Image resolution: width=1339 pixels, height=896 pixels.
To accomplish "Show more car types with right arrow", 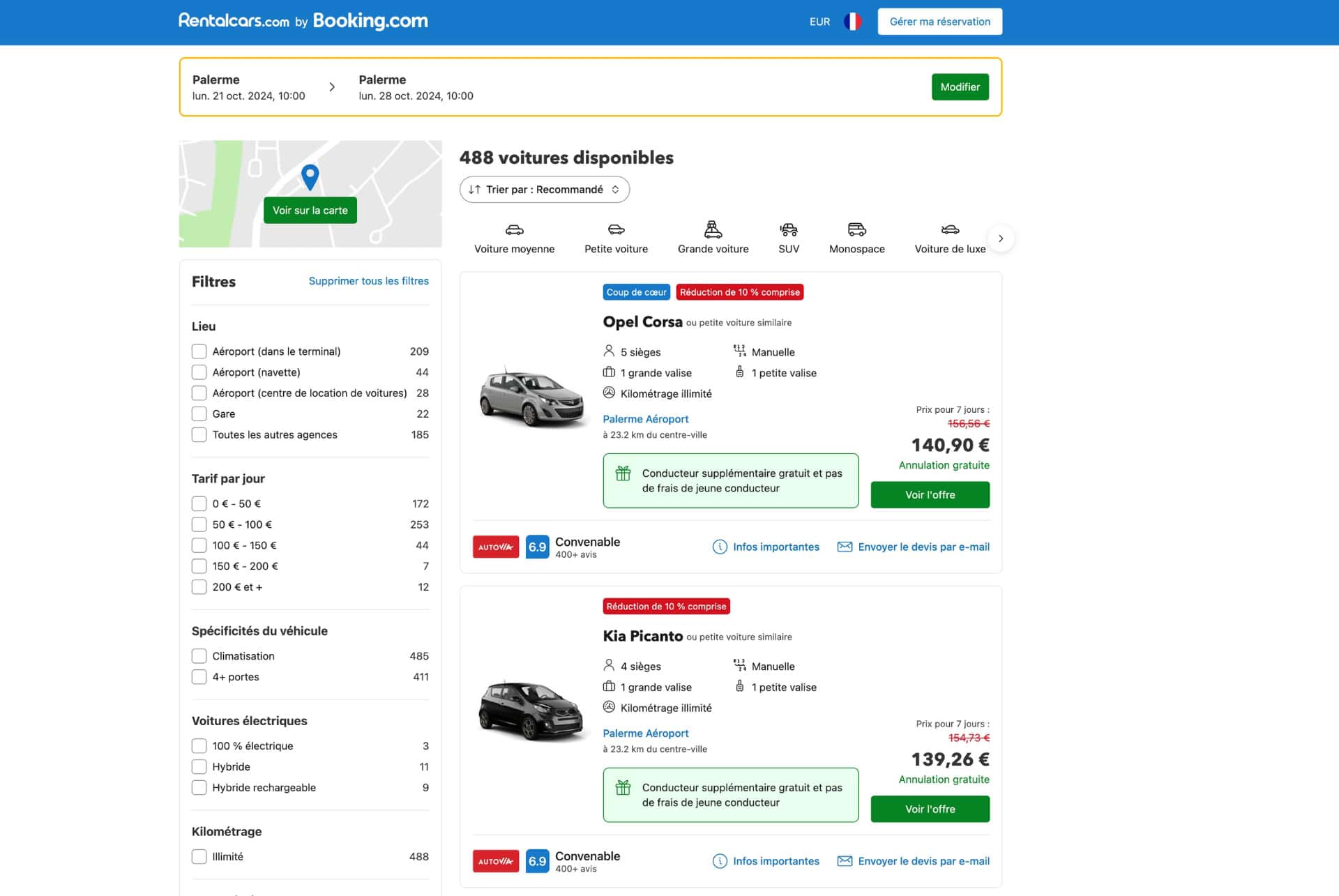I will click(x=1001, y=238).
